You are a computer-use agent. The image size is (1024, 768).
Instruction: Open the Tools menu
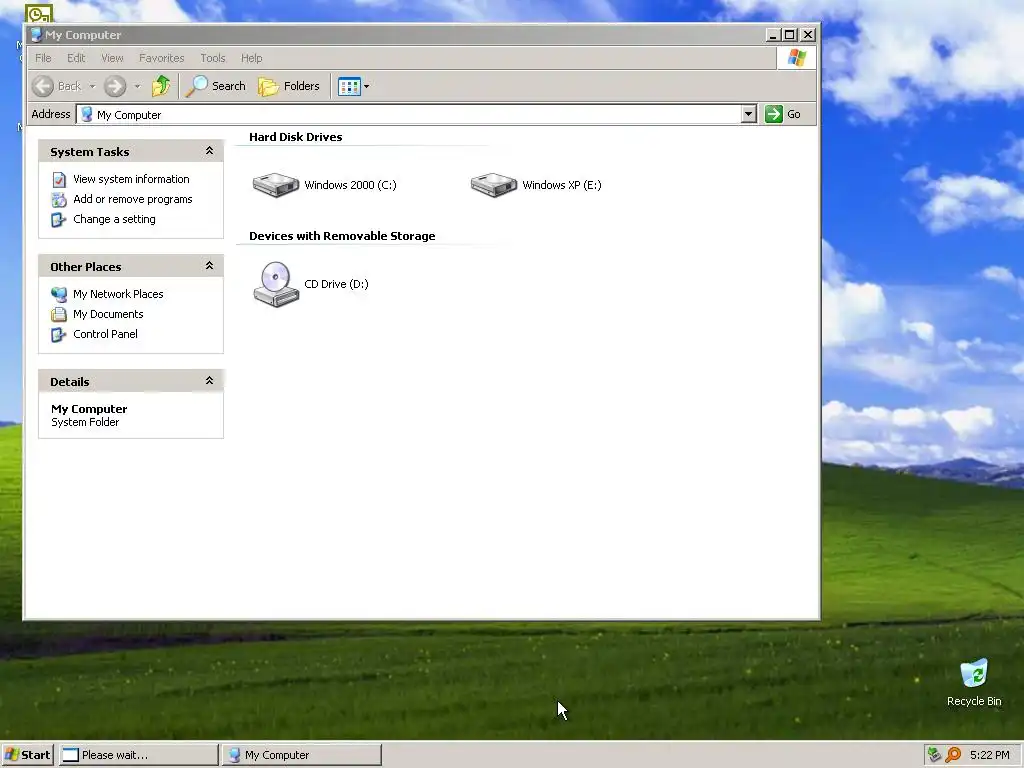[212, 58]
